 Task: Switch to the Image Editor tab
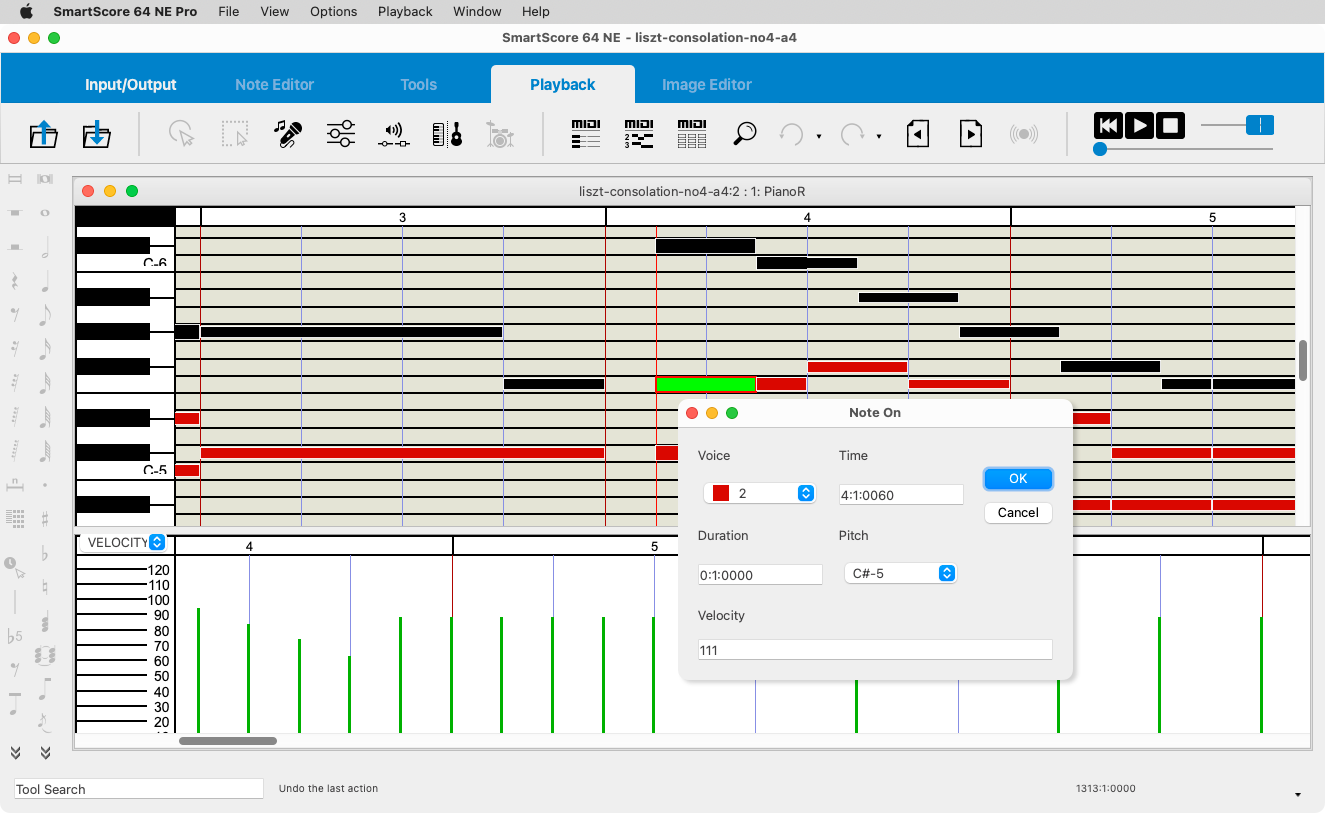click(x=707, y=85)
